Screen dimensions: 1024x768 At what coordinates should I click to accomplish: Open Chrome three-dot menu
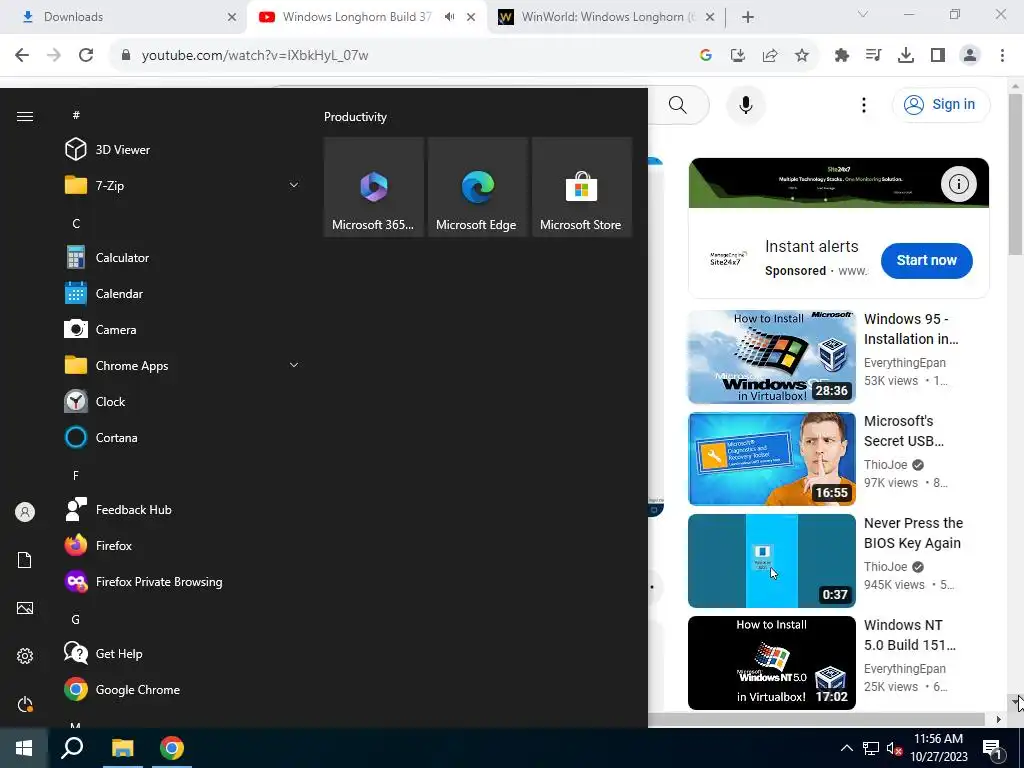pos(1002,56)
